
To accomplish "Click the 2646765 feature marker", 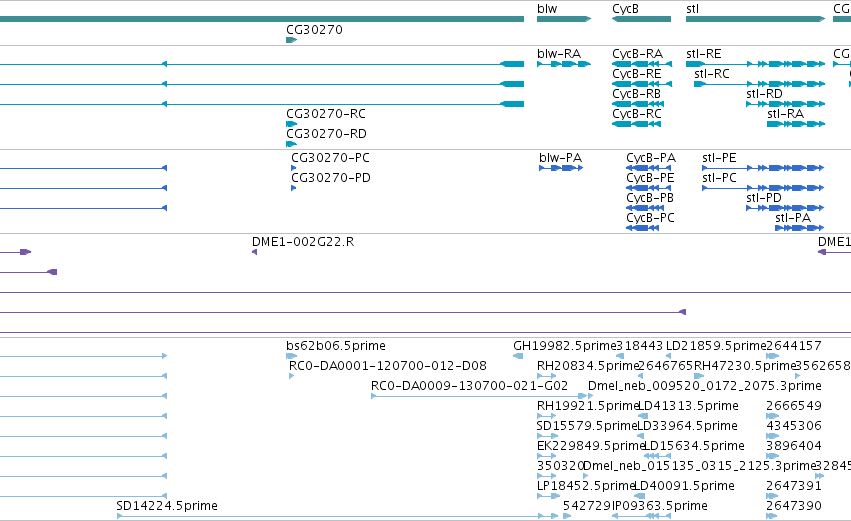I will (x=640, y=376).
